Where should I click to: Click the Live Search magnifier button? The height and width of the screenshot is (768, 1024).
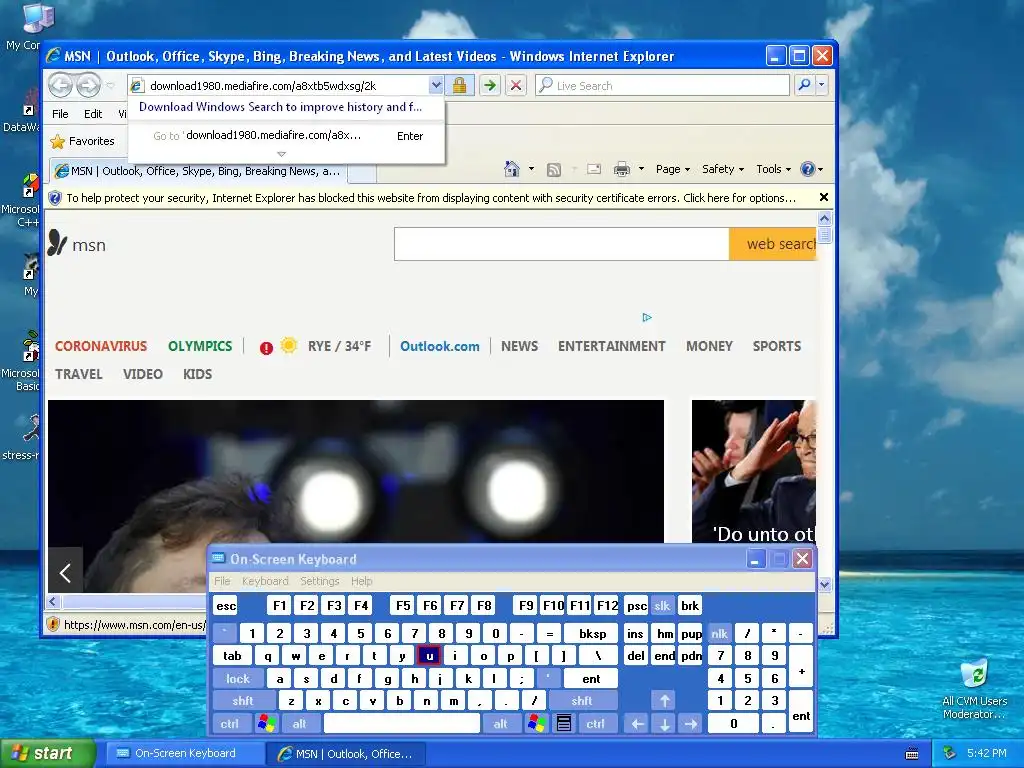coord(805,85)
